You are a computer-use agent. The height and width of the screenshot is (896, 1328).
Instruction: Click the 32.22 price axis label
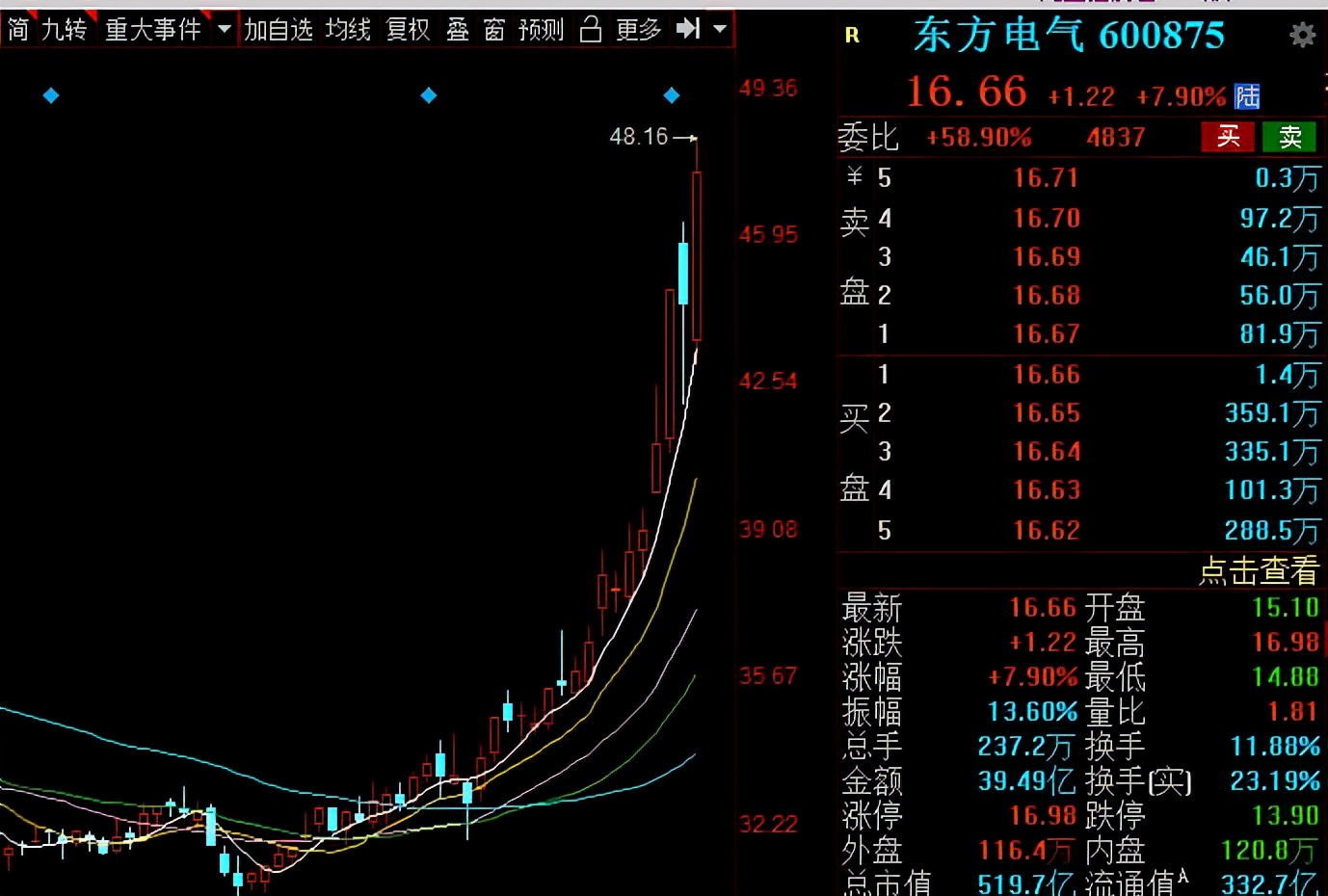click(768, 825)
